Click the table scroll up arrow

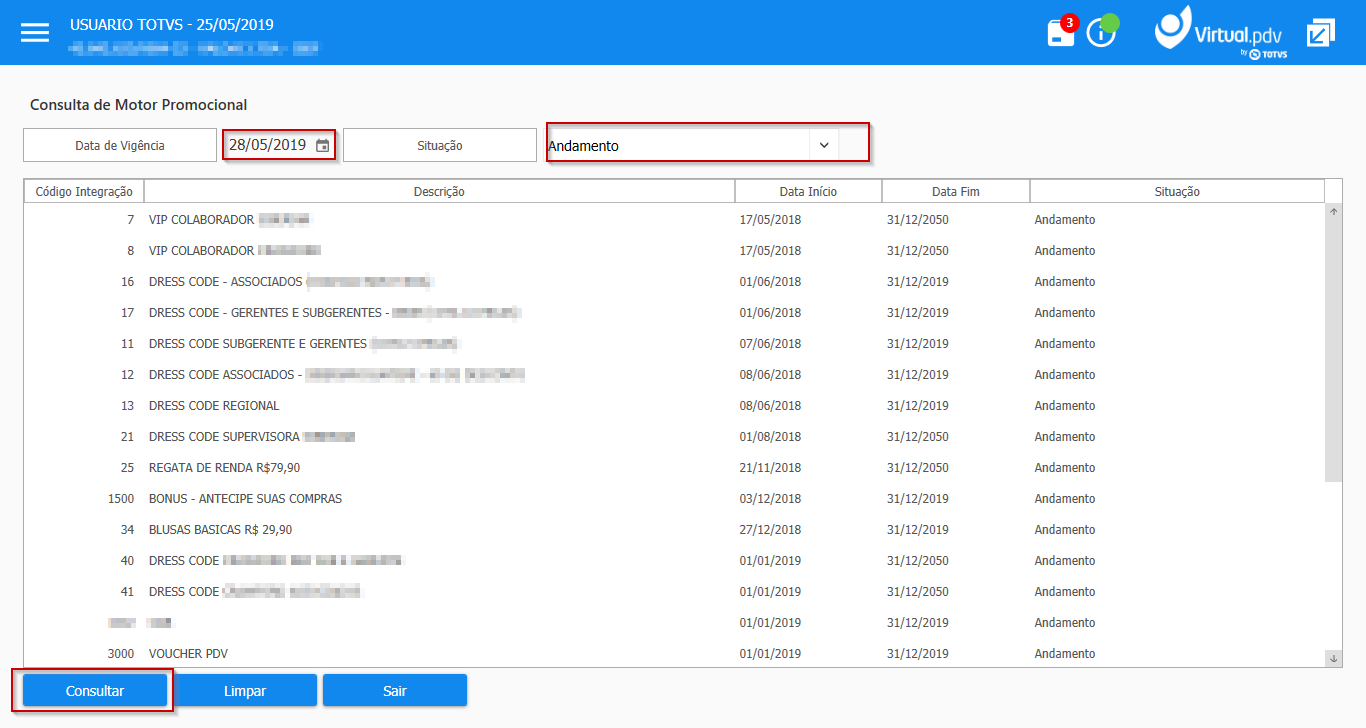click(x=1333, y=212)
